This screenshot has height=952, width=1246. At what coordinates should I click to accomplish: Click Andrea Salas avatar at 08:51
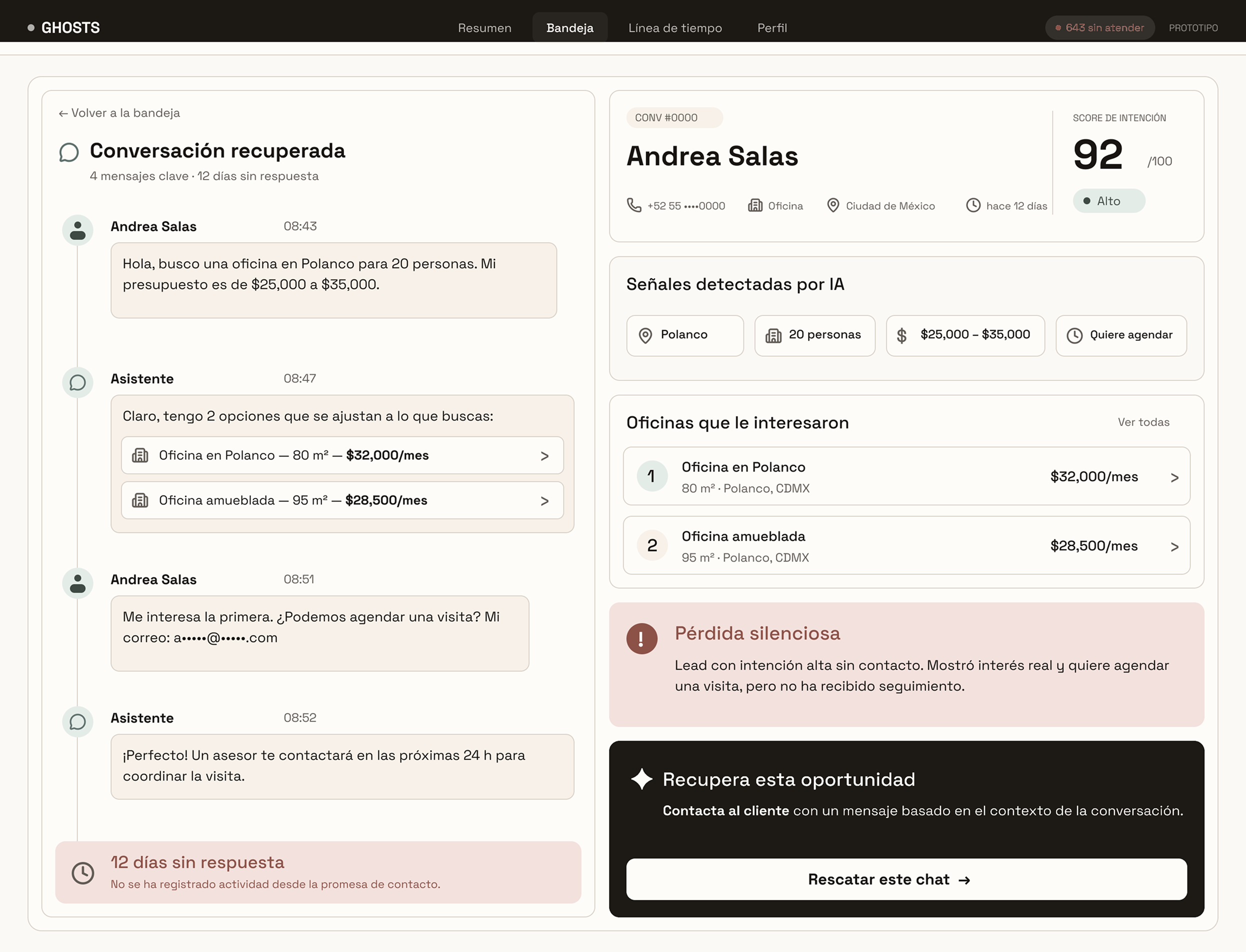point(77,583)
